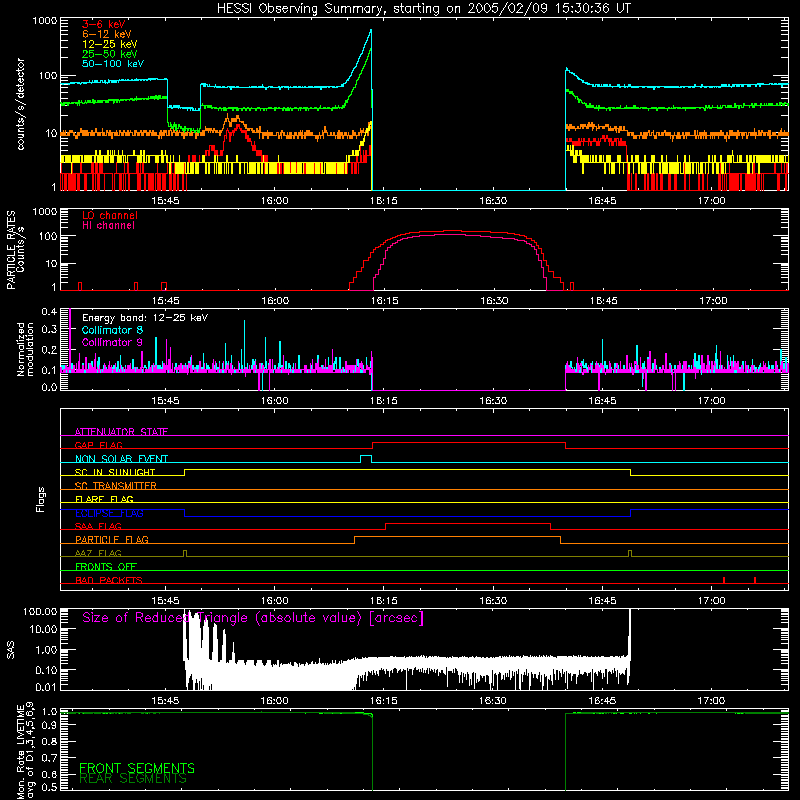Click the 1000 tick of PARTICLE RATES axis

point(45,211)
